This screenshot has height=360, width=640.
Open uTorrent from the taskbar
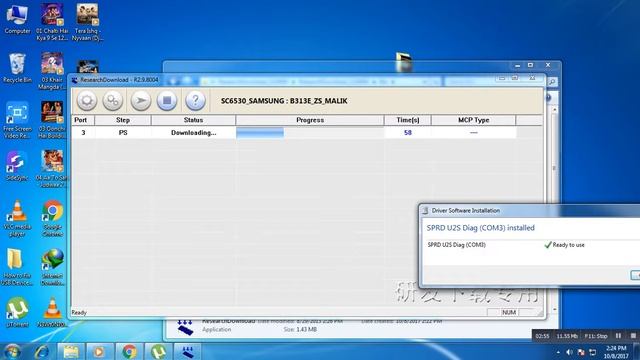tap(158, 351)
